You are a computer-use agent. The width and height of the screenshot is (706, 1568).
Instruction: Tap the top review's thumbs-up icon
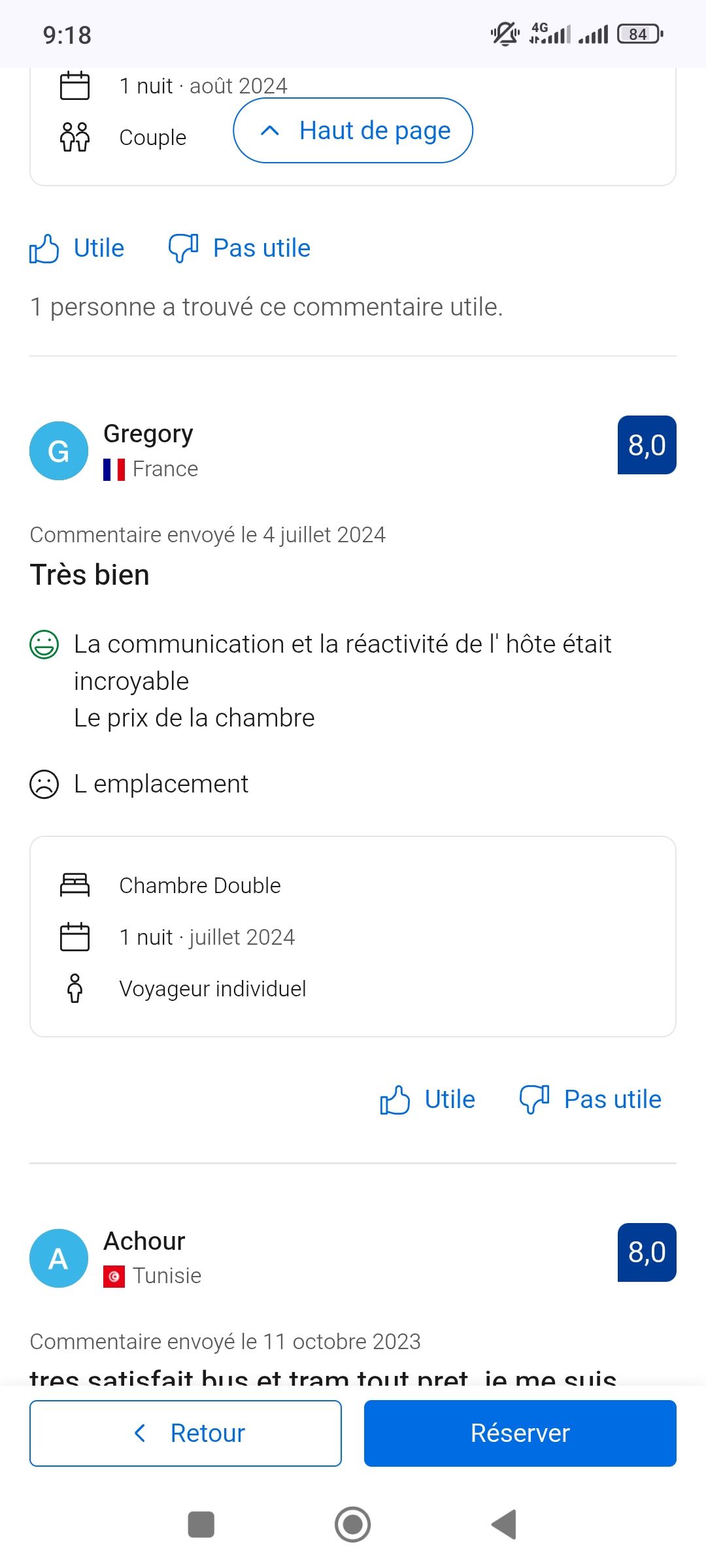[x=44, y=249]
